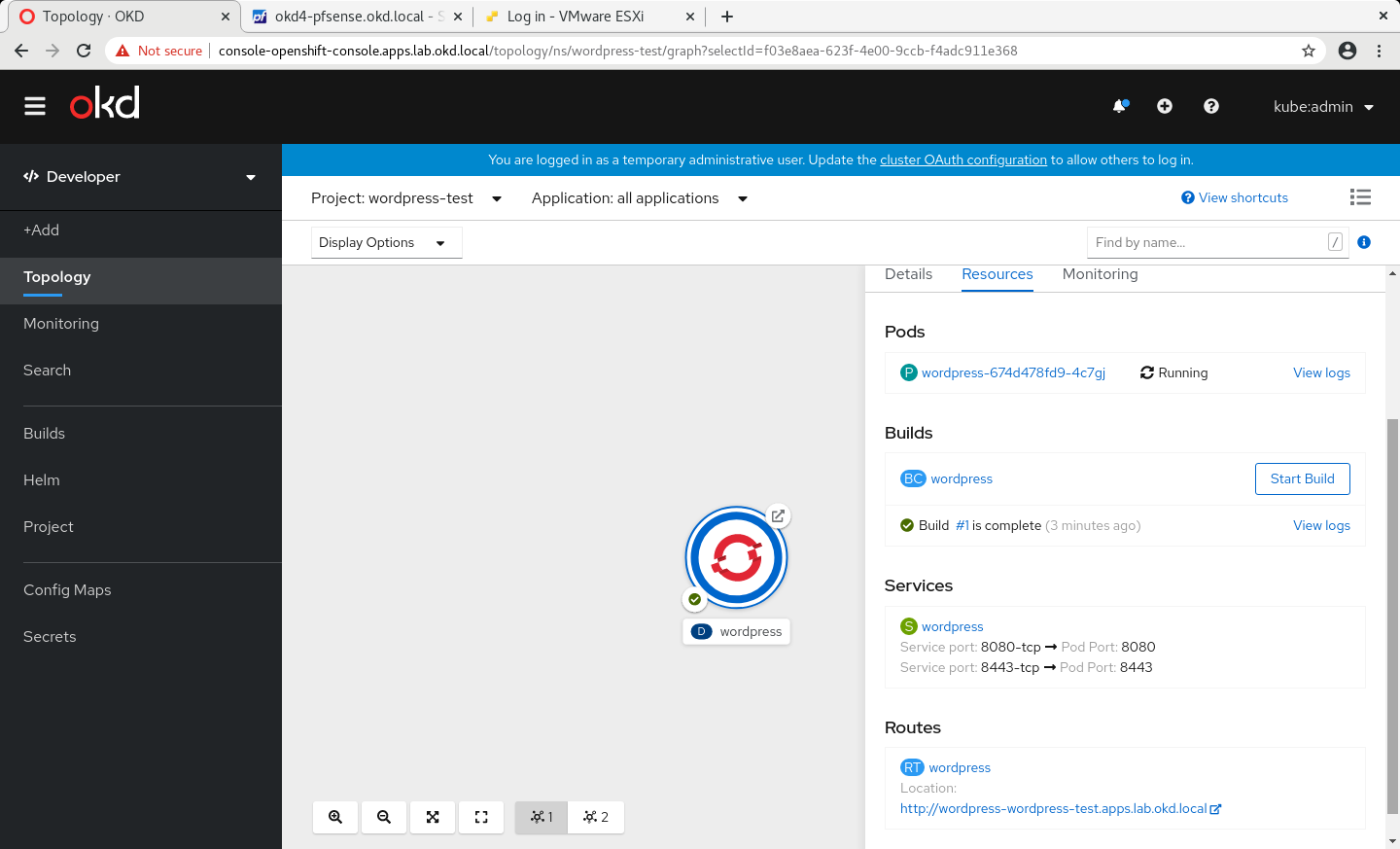This screenshot has width=1400, height=849.
Task: Click the Open URL decorator on wordpress node
Action: pos(778,516)
